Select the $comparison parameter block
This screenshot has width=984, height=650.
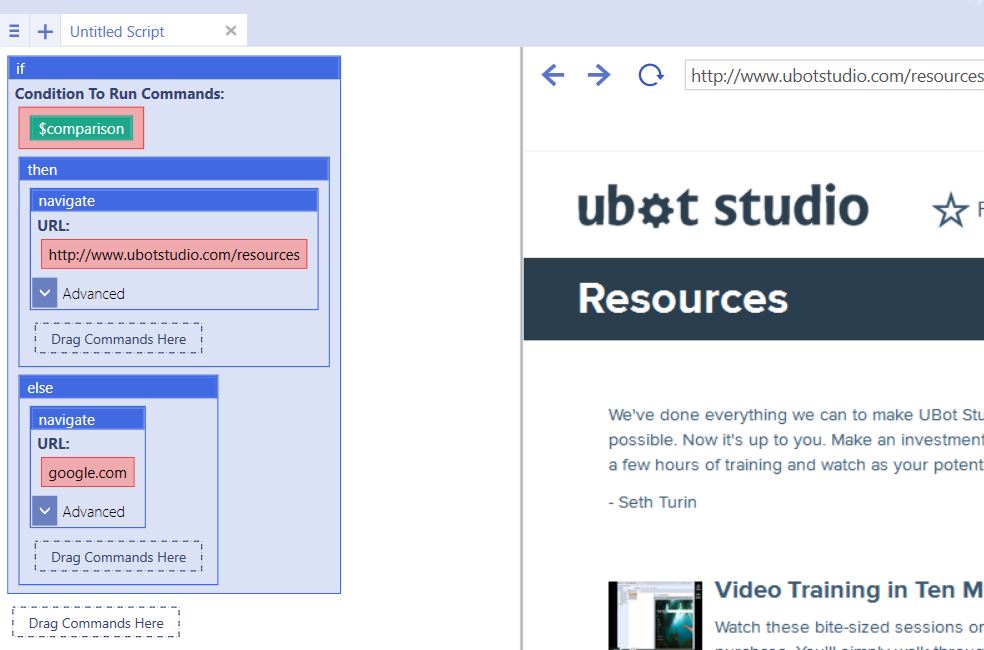pos(81,128)
